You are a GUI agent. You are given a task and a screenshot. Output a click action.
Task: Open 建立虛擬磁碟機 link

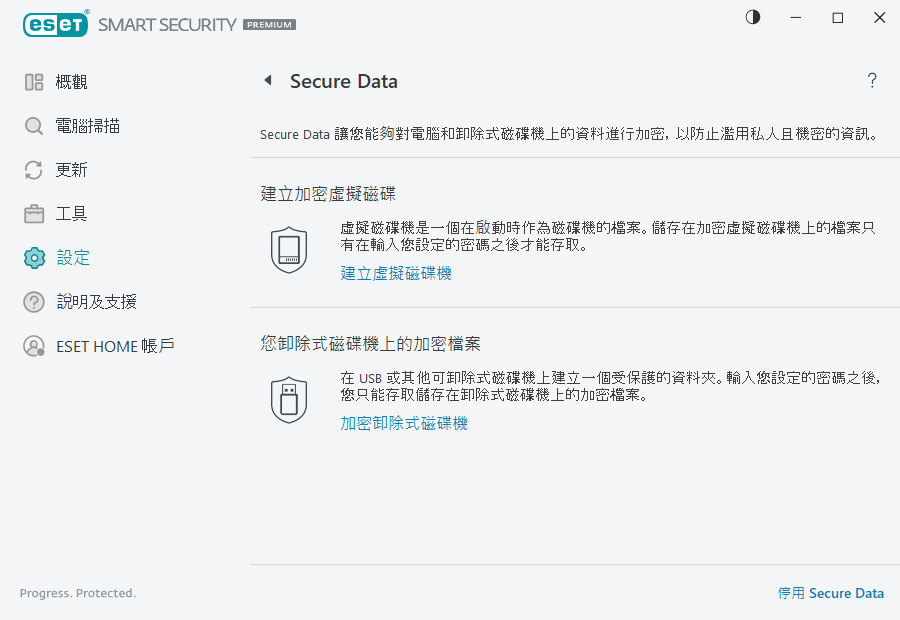pos(395,272)
